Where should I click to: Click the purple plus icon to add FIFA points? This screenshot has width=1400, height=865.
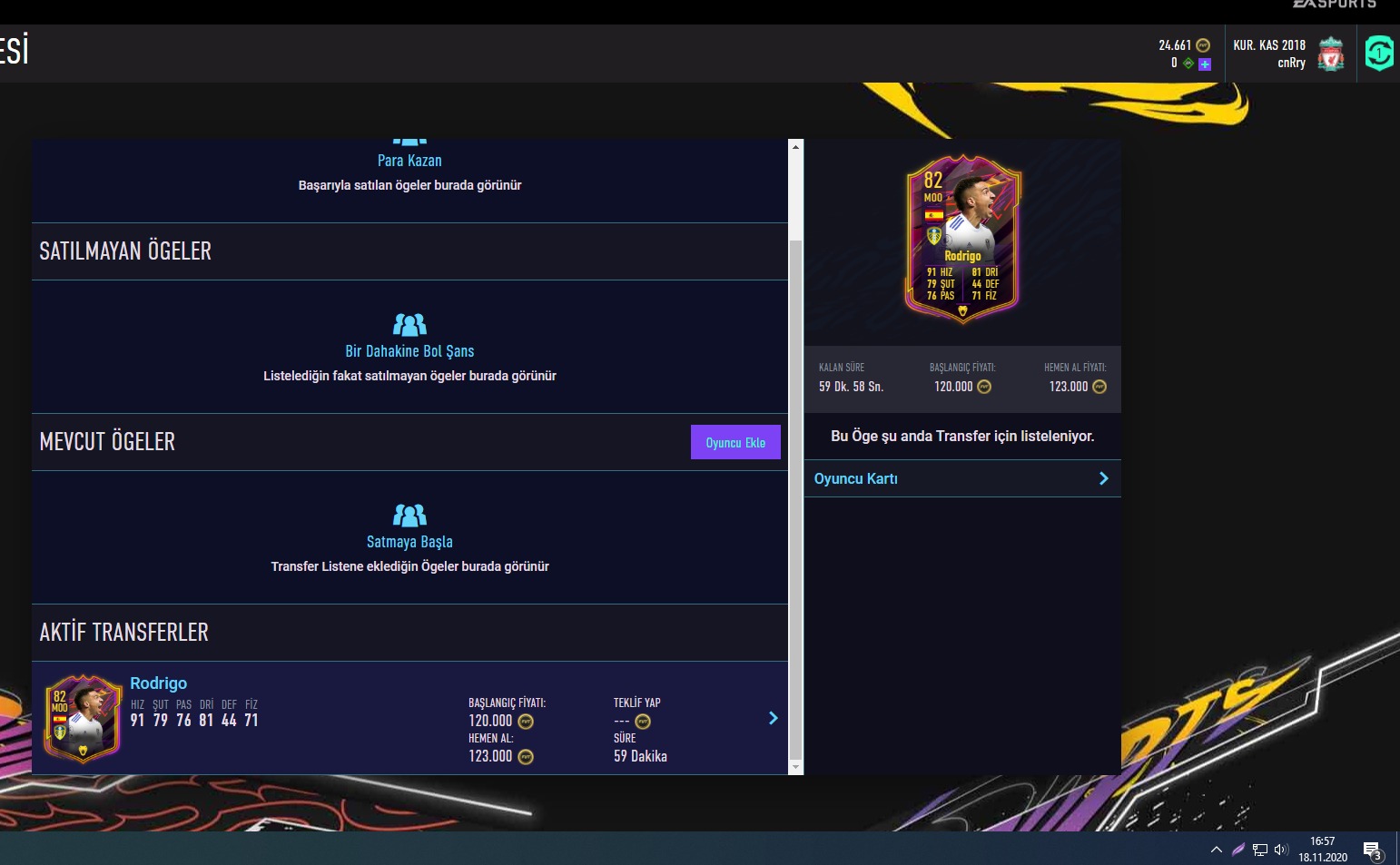[x=1205, y=64]
